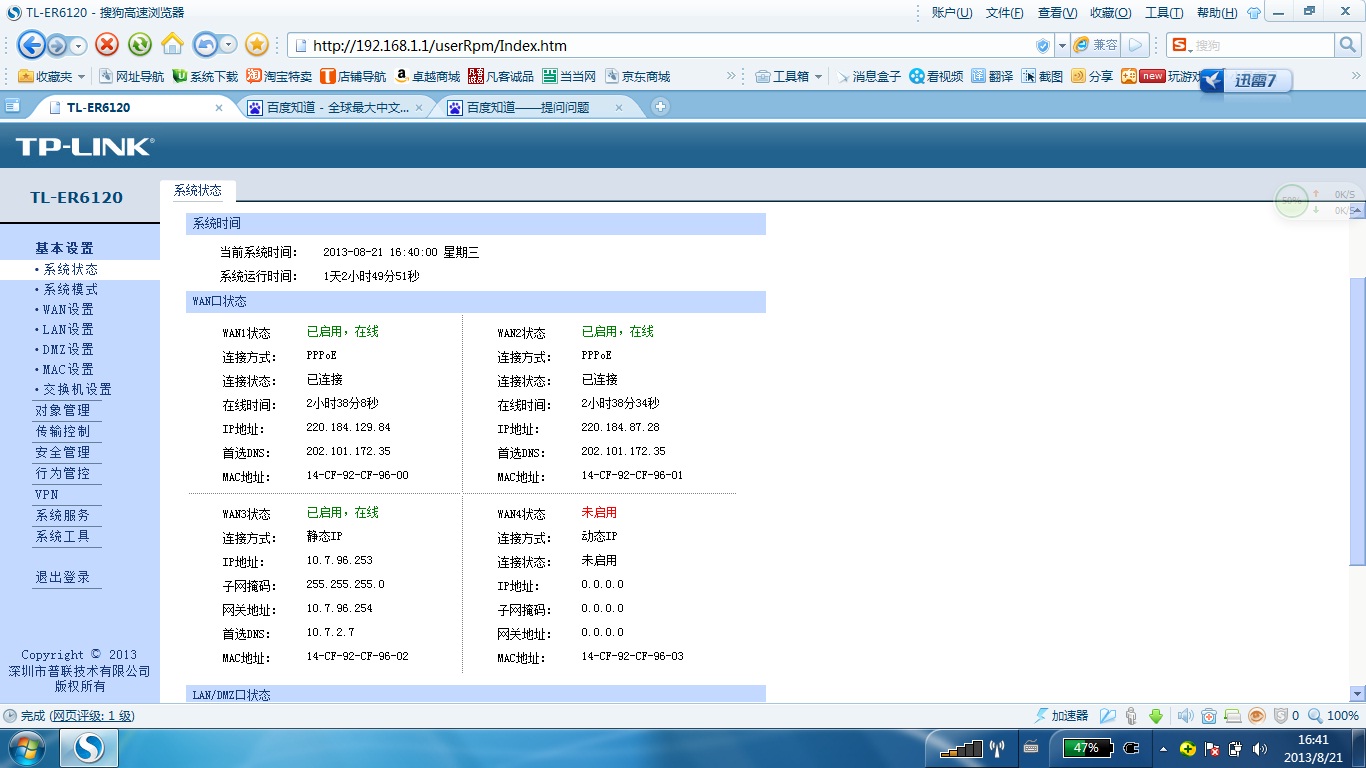Expand 行为管控 sidebar section

(x=63, y=473)
